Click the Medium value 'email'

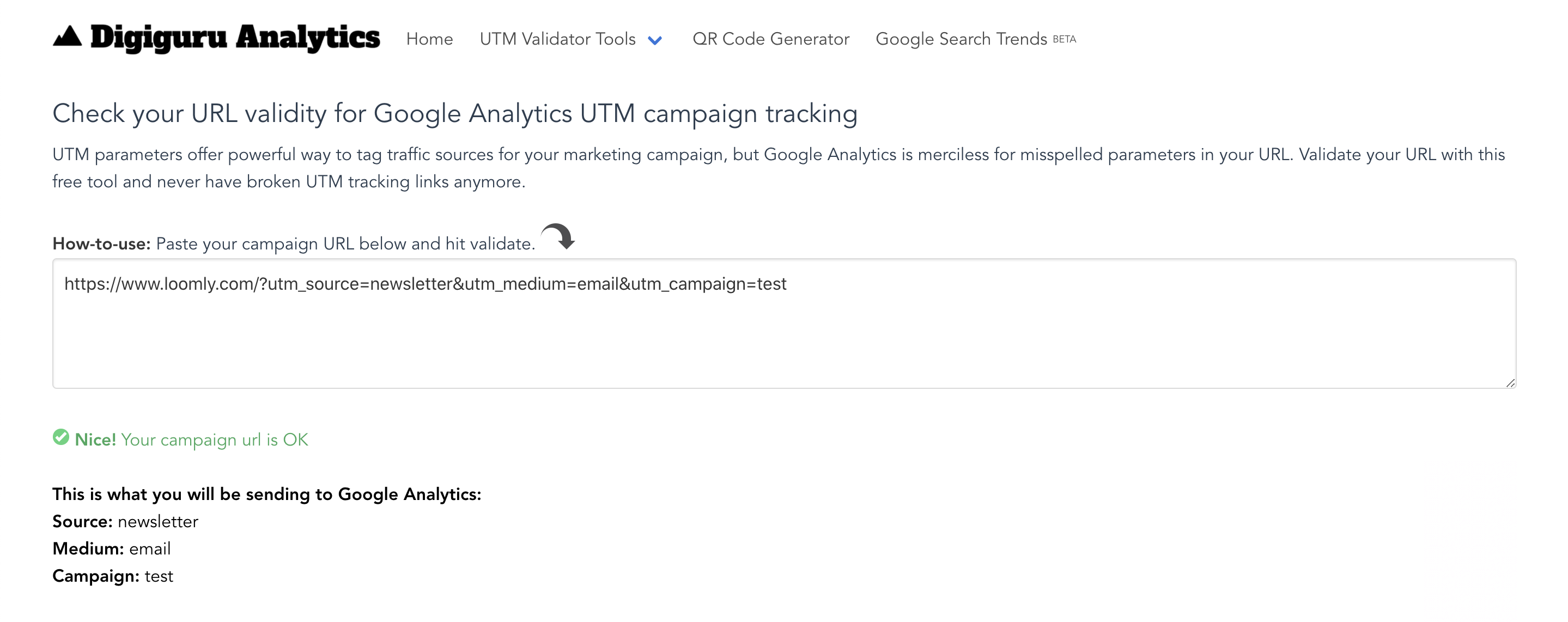point(149,549)
